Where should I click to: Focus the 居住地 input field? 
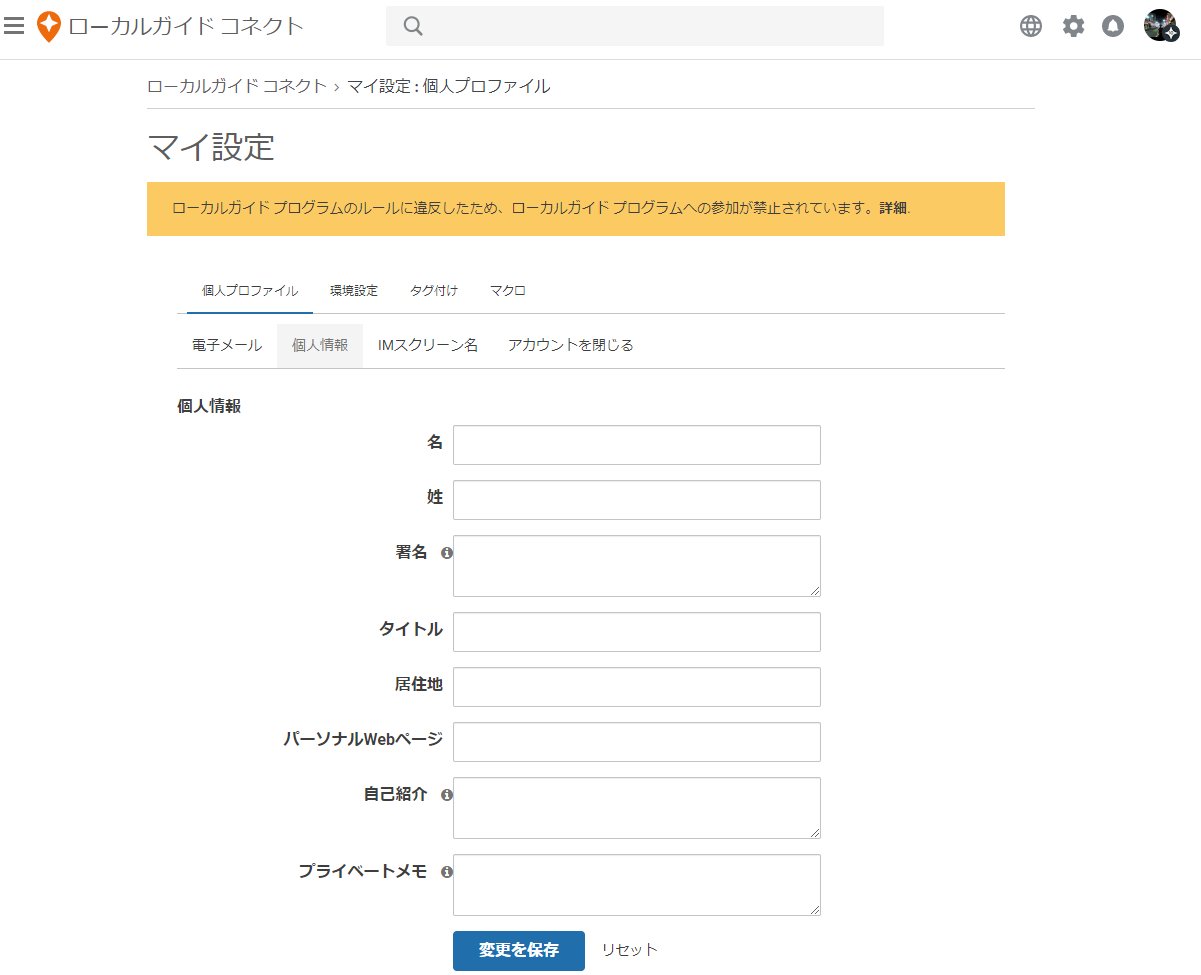637,687
